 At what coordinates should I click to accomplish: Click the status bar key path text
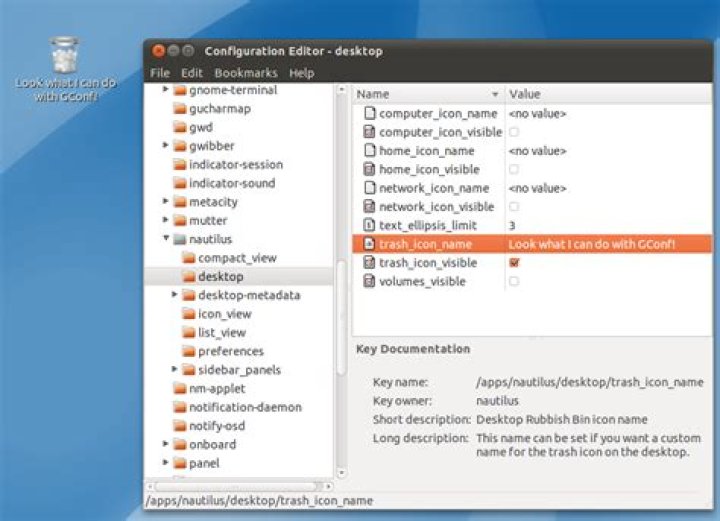[x=259, y=501]
